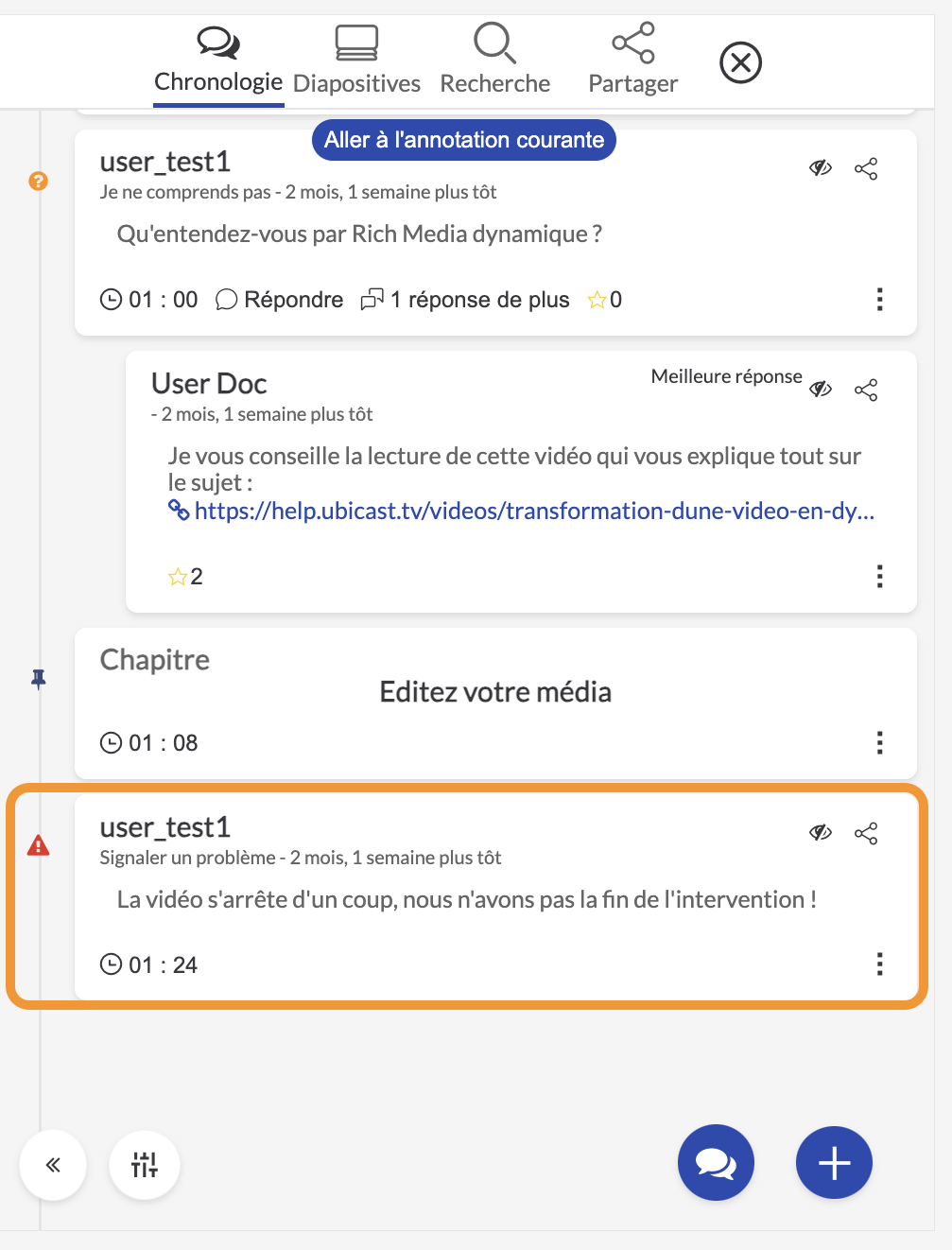Share the User Doc reply annotation

(x=866, y=390)
